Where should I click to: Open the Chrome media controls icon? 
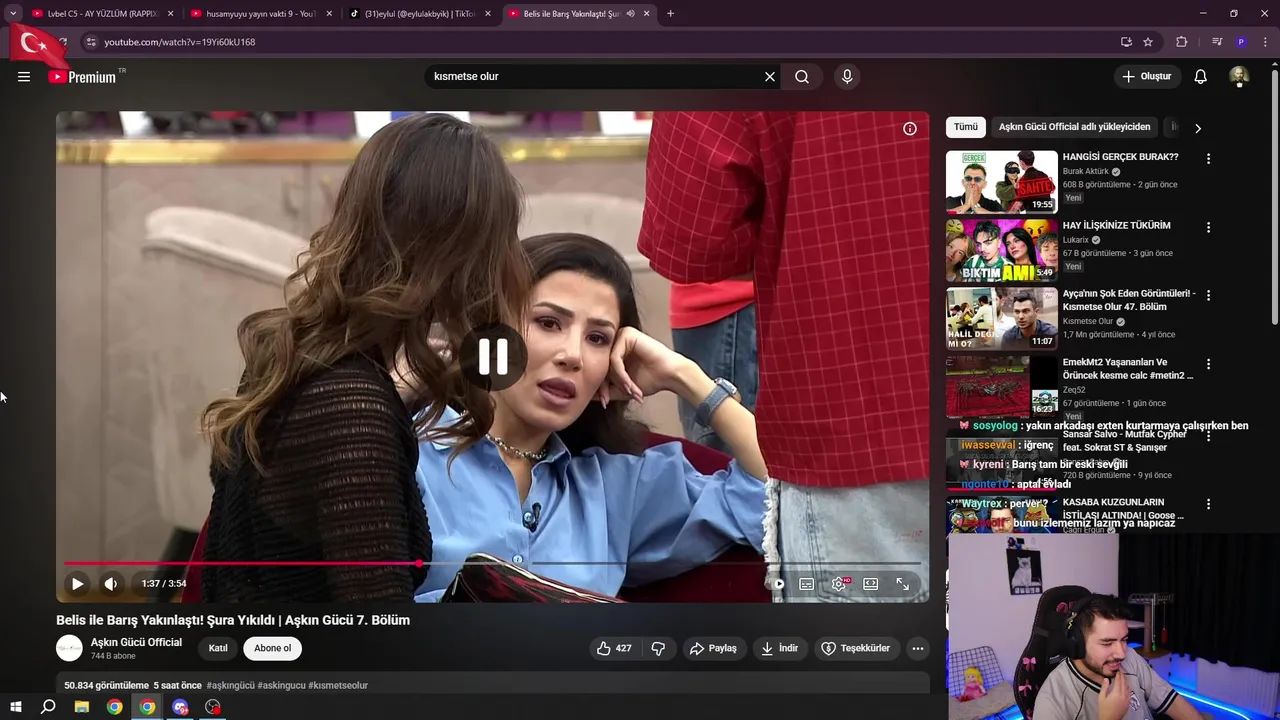[1217, 42]
